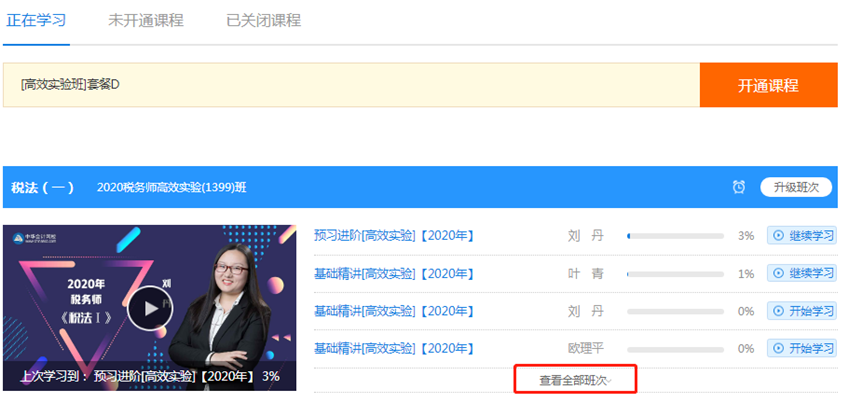Click the orange 开通课程 button
848x403 pixels.
(768, 85)
